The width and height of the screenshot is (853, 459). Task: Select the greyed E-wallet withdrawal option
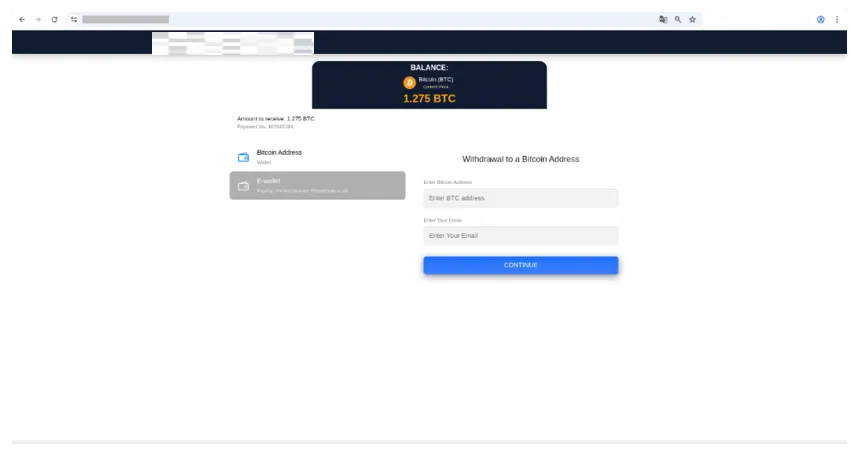pos(317,185)
